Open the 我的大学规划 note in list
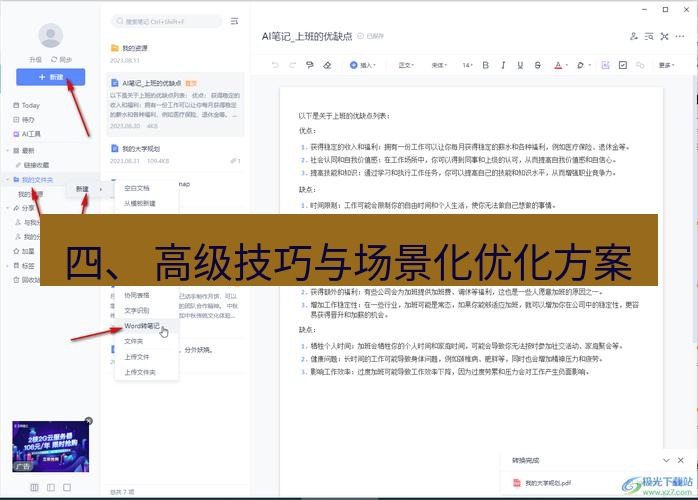The height and width of the screenshot is (500, 698). tap(175, 154)
